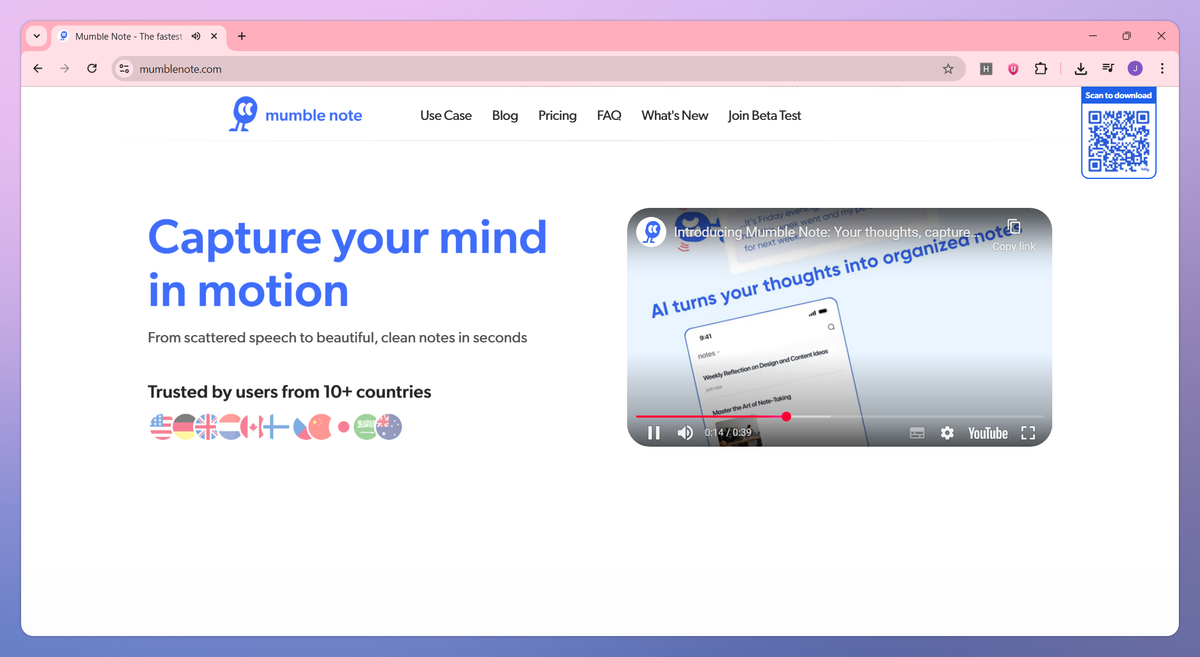The image size is (1200, 657).
Task: Click the Japan flag icon
Action: tap(343, 427)
